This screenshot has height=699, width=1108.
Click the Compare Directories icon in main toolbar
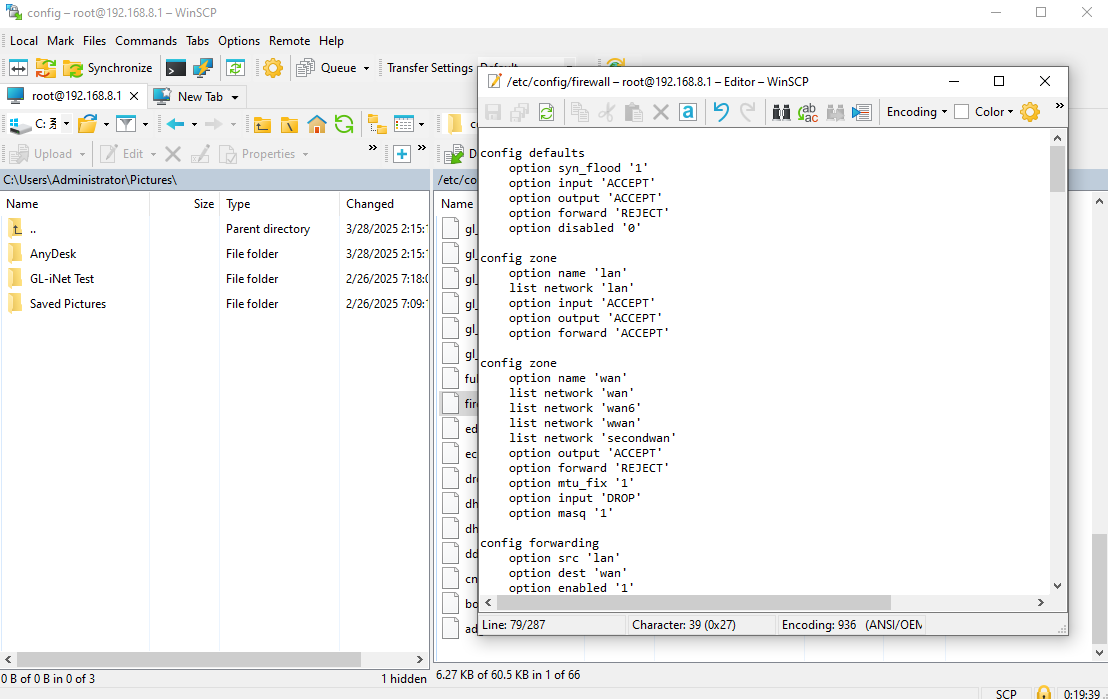(x=18, y=68)
